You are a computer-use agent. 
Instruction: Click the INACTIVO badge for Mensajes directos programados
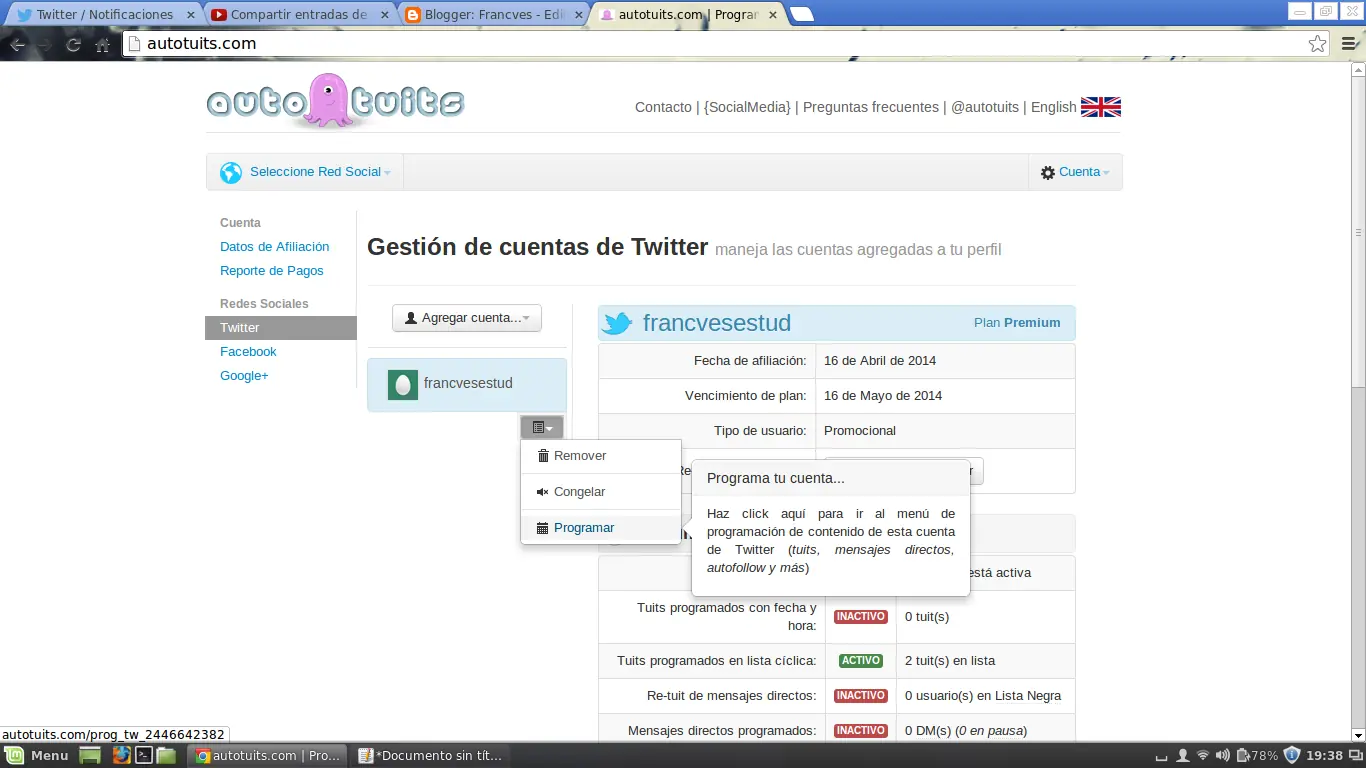[861, 731]
